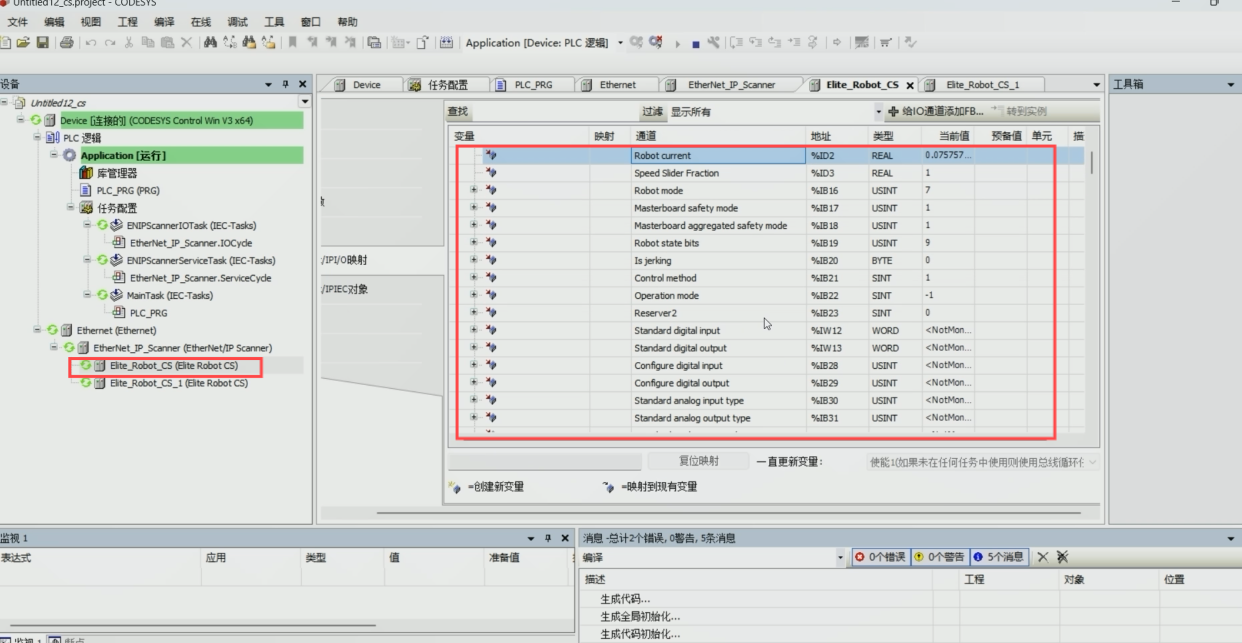Open the 在线 (Online) menu
This screenshot has width=1242, height=643.
tap(201, 22)
